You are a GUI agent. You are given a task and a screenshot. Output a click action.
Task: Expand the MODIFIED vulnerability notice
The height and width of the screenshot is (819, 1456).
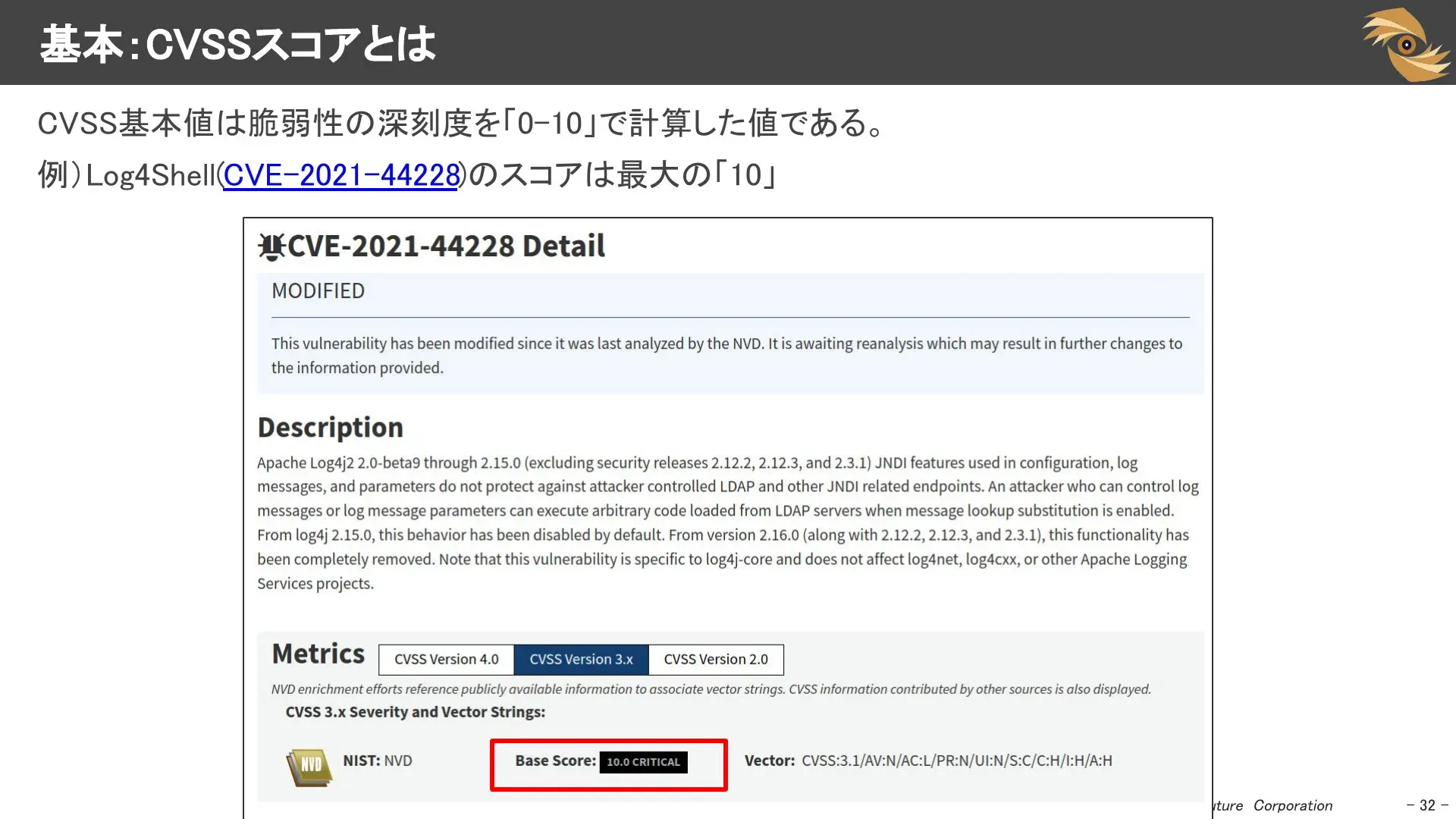pyautogui.click(x=318, y=290)
